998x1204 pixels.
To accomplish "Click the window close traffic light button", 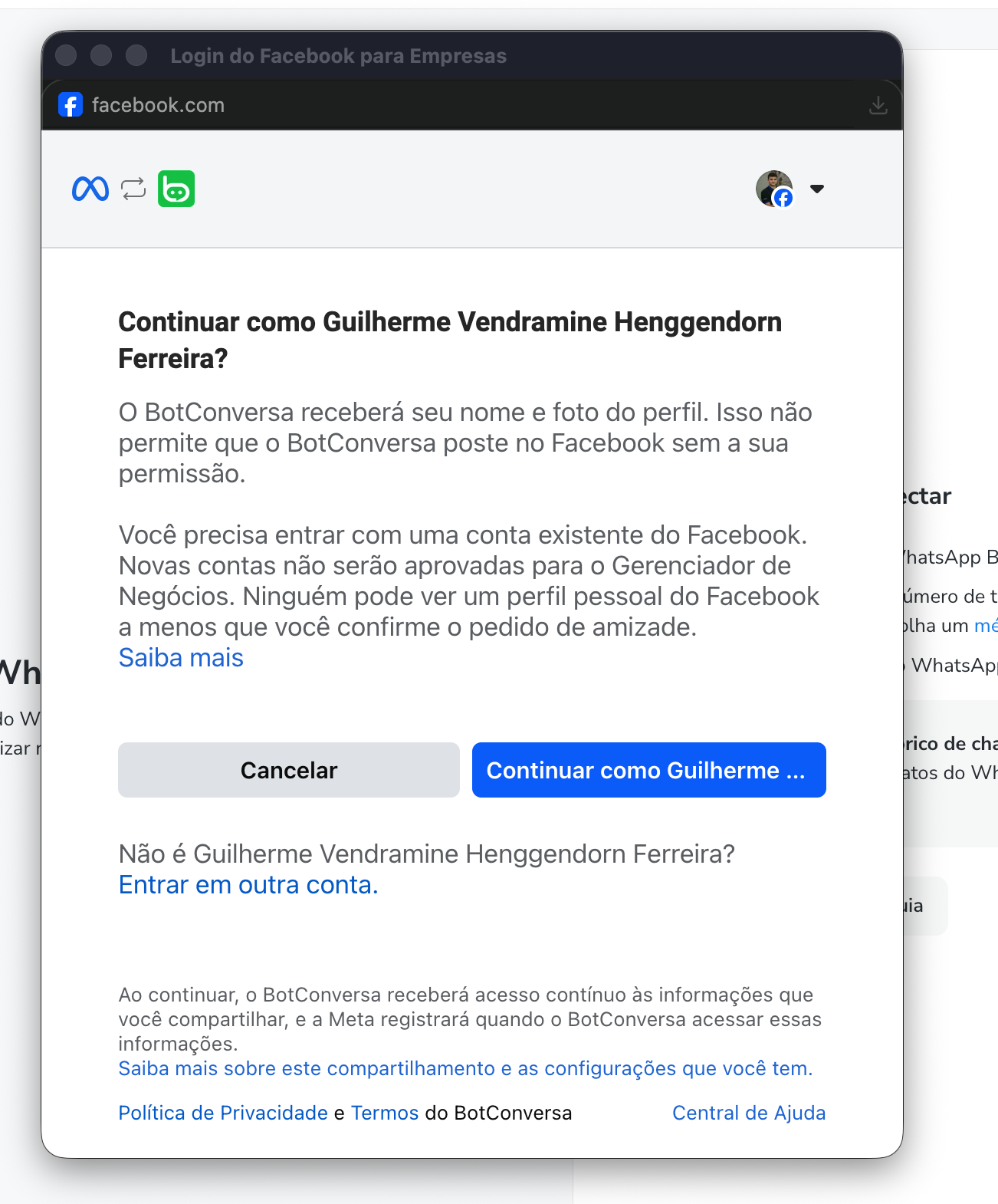I will point(67,55).
